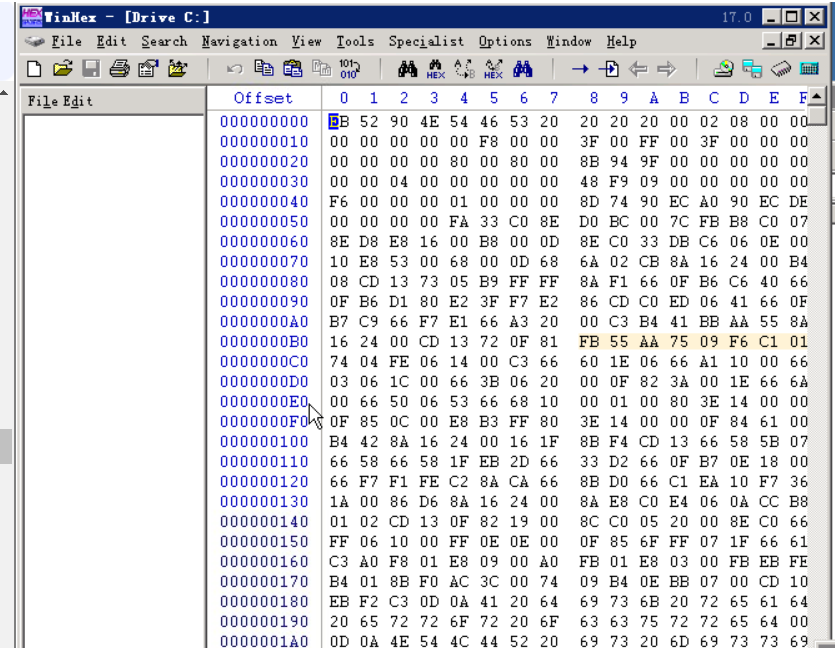Viewport: 835px width, 648px height.
Task: Click the Forward navigation arrow
Action: (666, 69)
